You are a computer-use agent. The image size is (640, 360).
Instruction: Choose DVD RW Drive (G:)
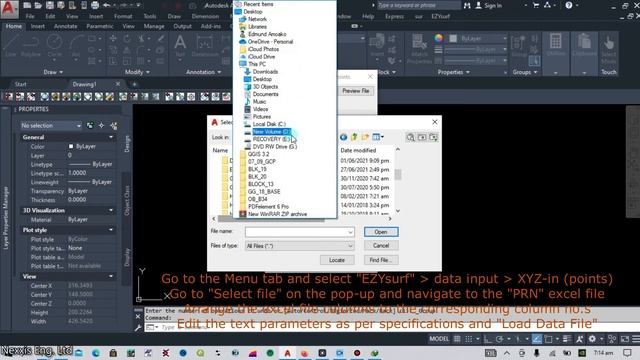(274, 147)
